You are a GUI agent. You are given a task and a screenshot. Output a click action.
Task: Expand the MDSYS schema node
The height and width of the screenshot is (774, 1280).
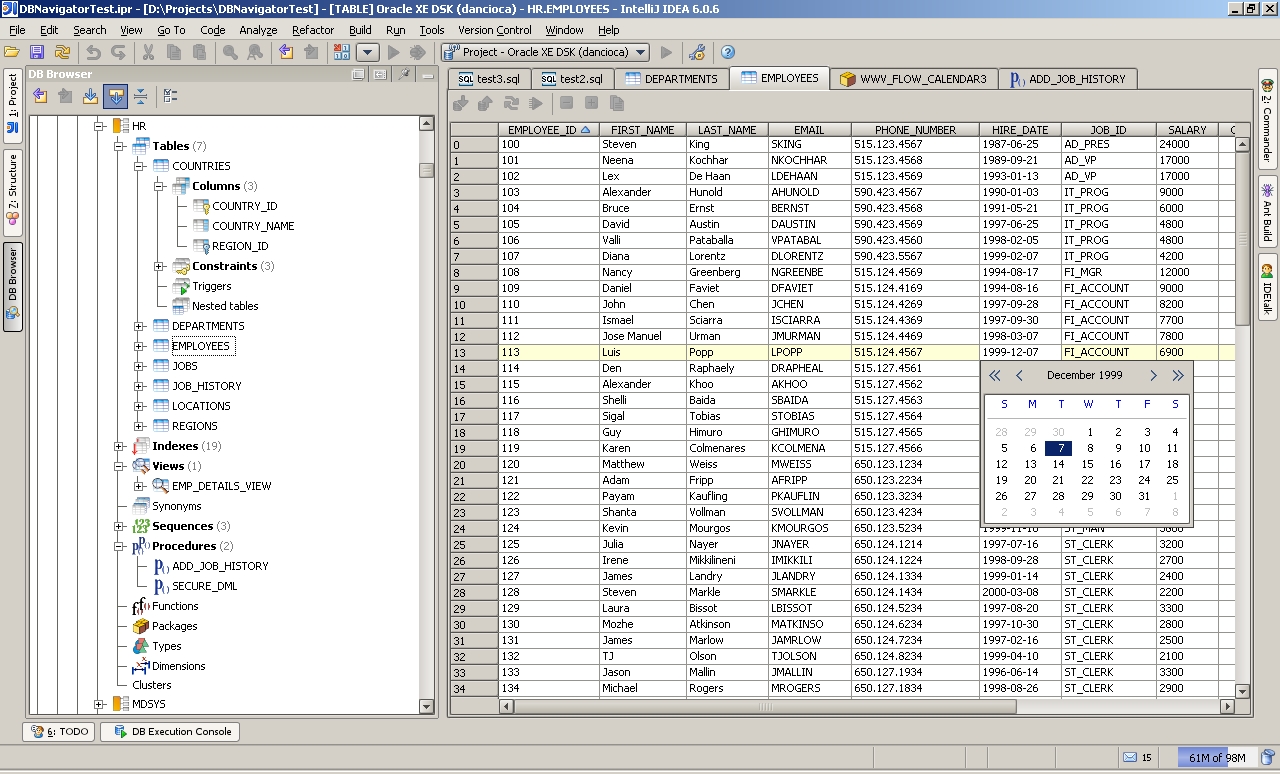coord(99,705)
